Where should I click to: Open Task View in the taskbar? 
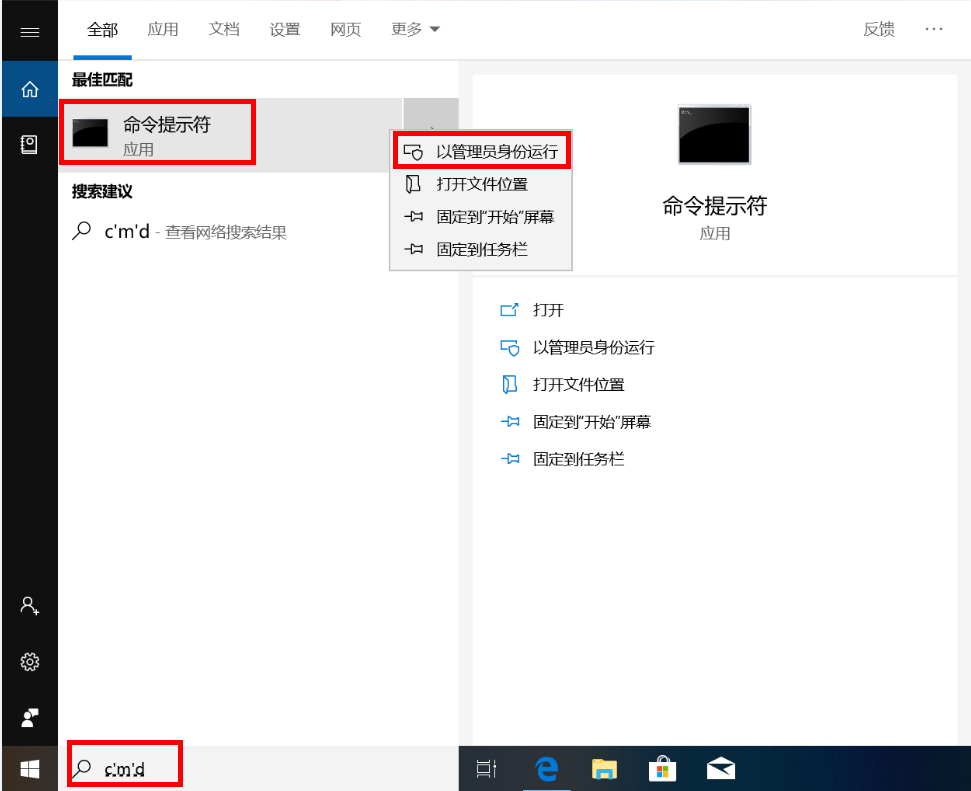pyautogui.click(x=487, y=768)
